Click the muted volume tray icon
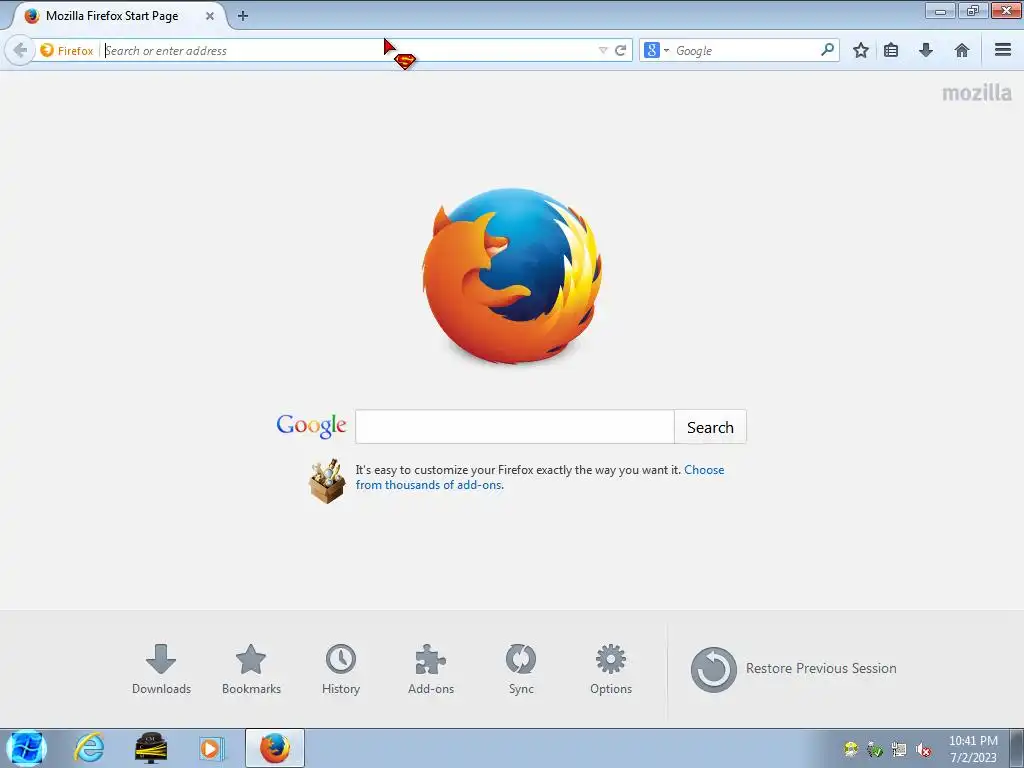Viewport: 1024px width, 768px height. [x=923, y=750]
